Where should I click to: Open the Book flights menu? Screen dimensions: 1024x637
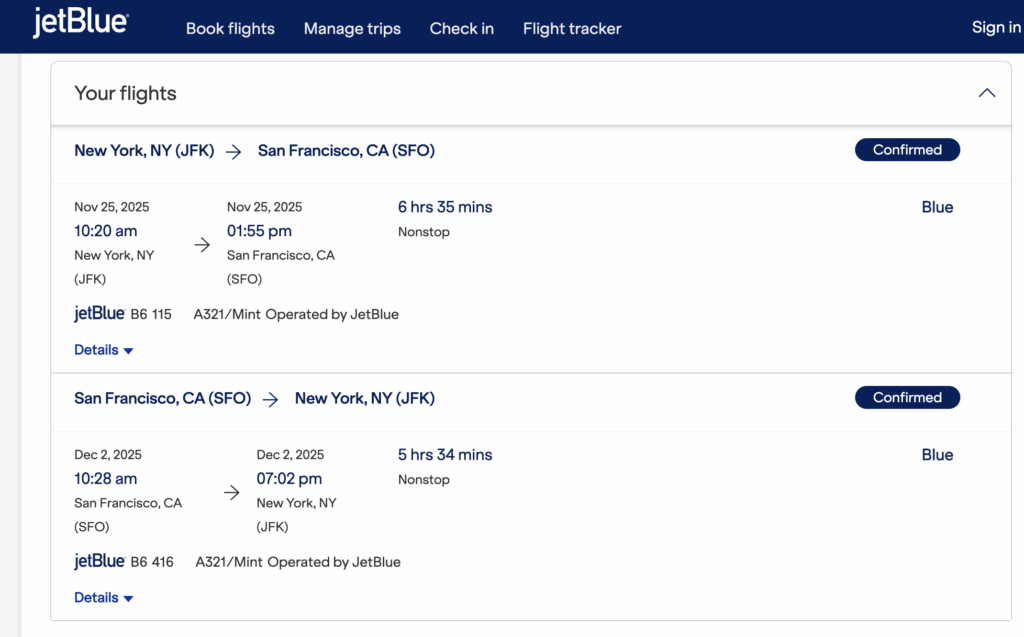(x=230, y=28)
